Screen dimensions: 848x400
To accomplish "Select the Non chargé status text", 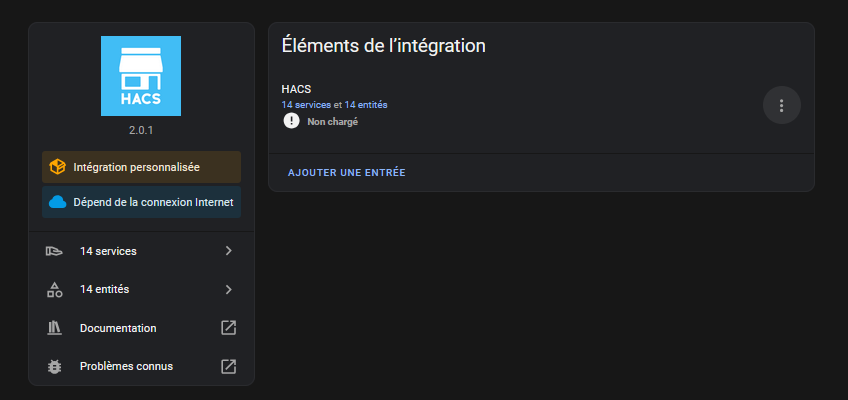I will [x=333, y=122].
